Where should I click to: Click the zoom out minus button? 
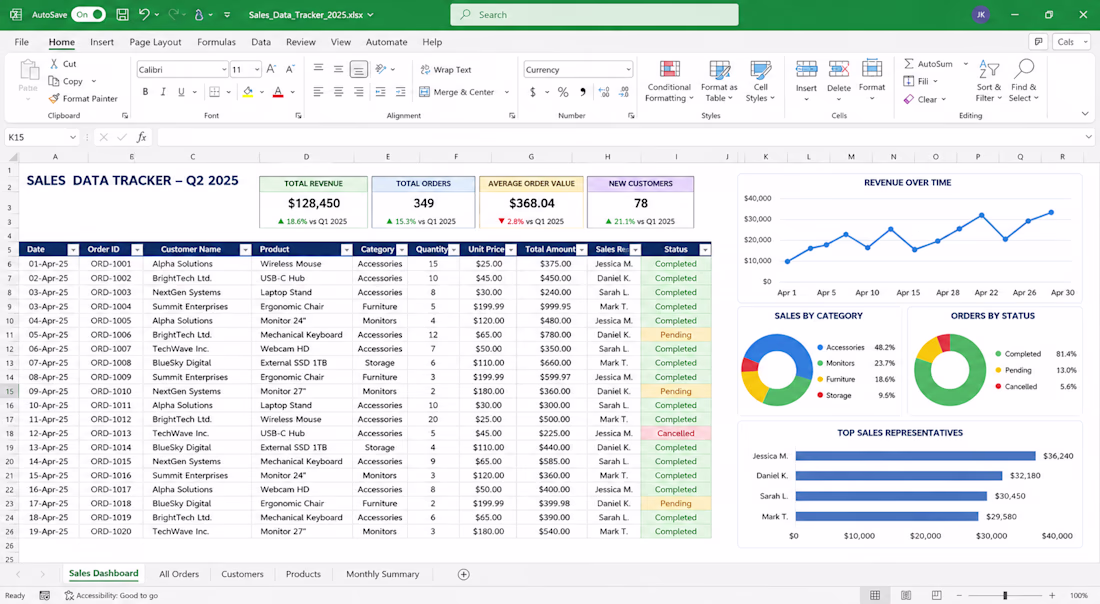(959, 595)
